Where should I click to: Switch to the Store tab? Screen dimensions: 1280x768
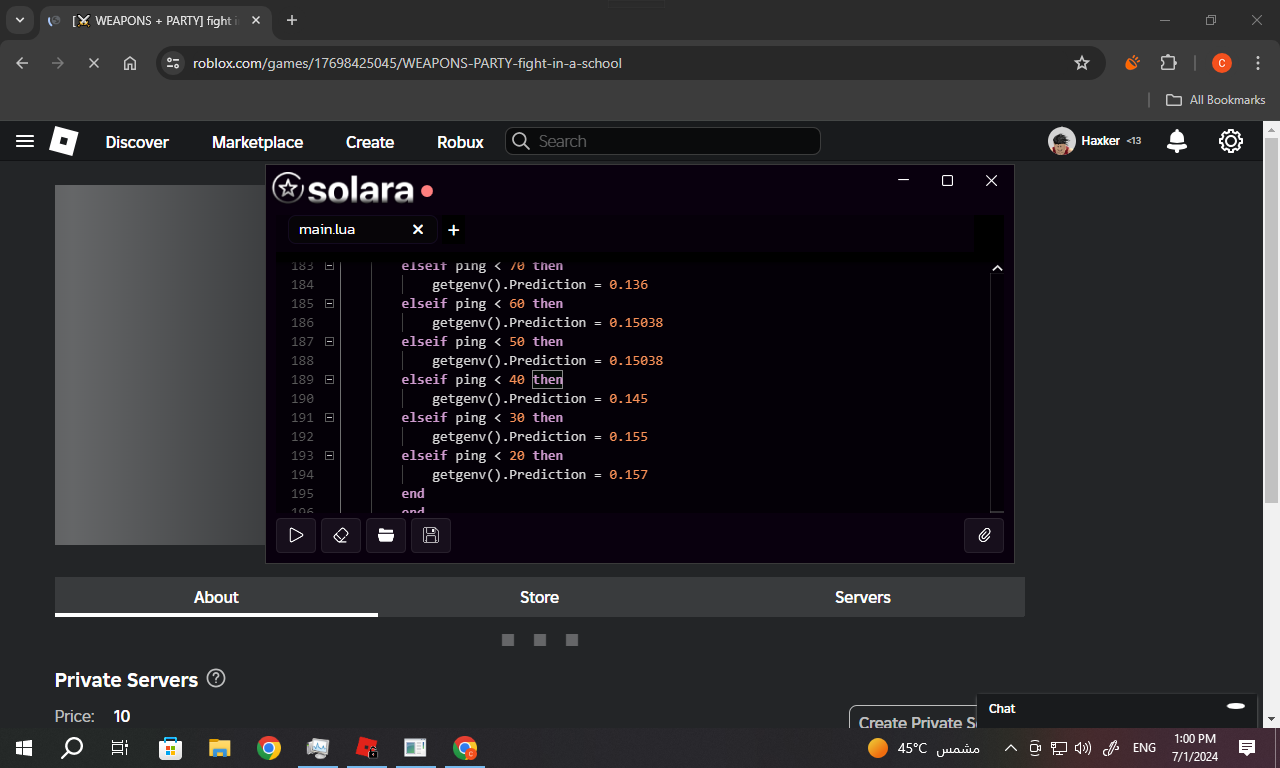[x=539, y=597]
